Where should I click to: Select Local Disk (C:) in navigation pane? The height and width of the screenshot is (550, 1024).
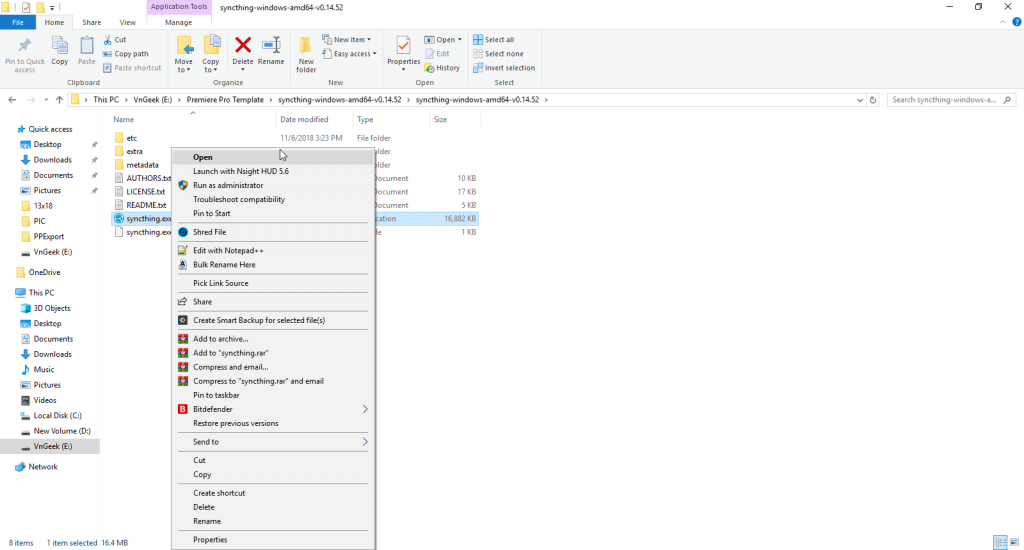coord(57,416)
